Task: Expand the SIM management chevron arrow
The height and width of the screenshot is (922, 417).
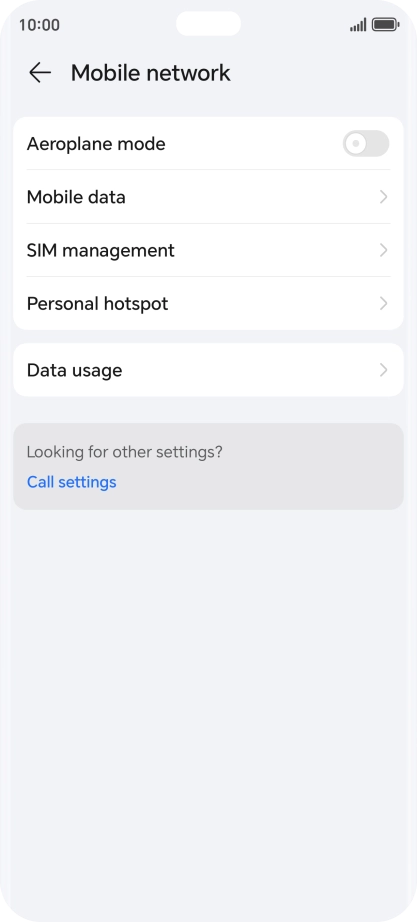Action: pos(383,250)
